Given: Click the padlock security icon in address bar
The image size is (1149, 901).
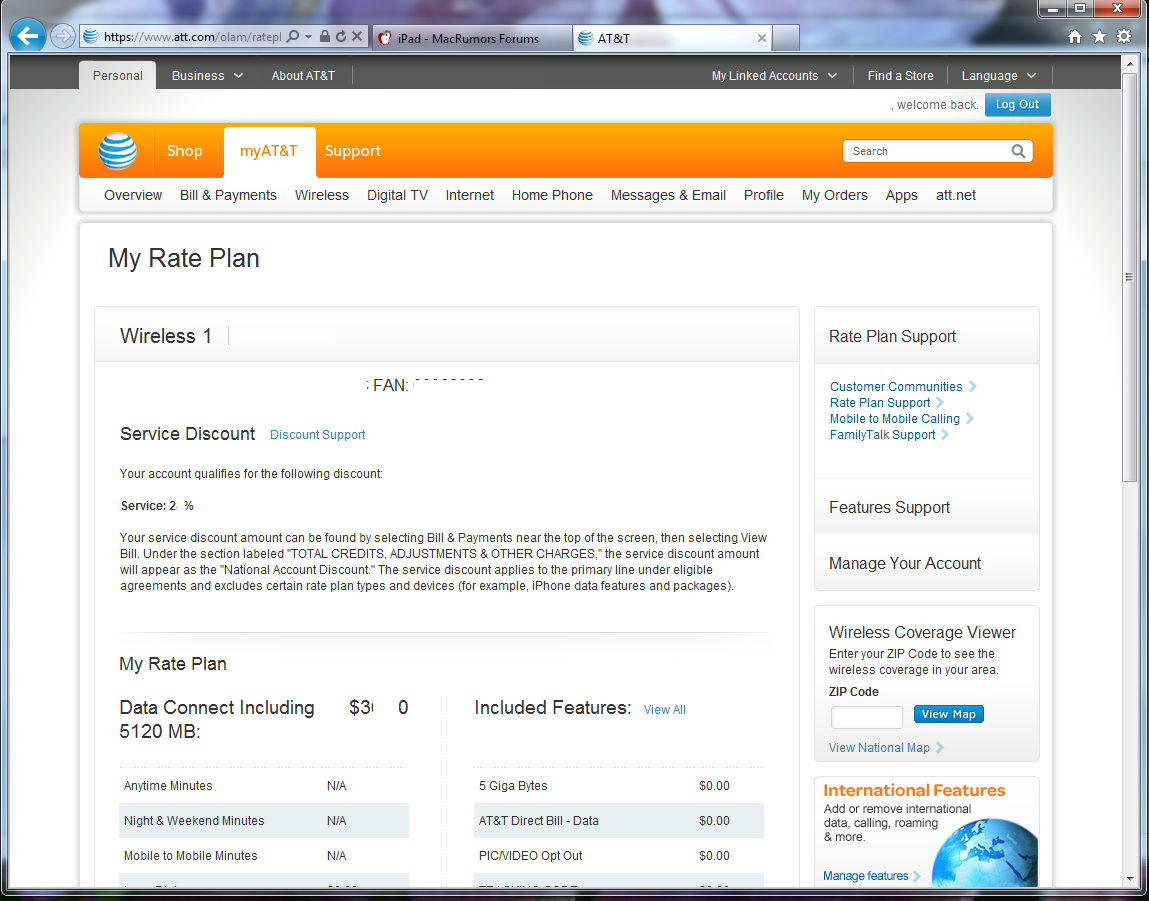Looking at the screenshot, I should [x=325, y=36].
